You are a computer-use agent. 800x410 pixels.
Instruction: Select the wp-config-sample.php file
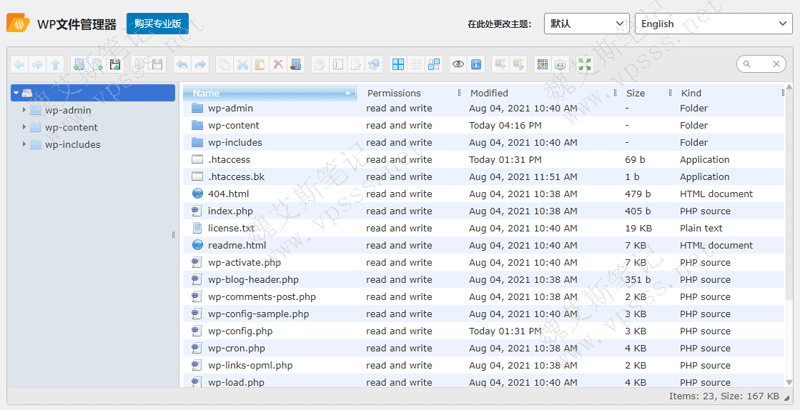(483, 314)
